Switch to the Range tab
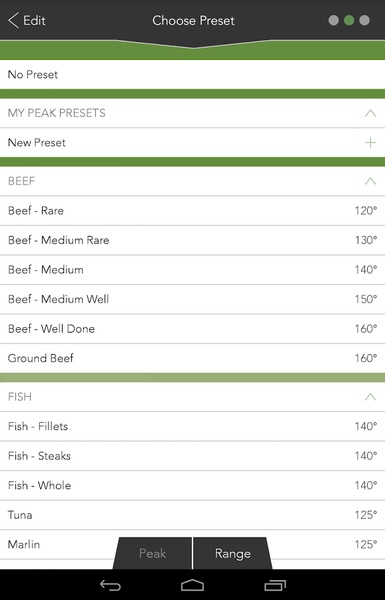The image size is (385, 600). (233, 553)
